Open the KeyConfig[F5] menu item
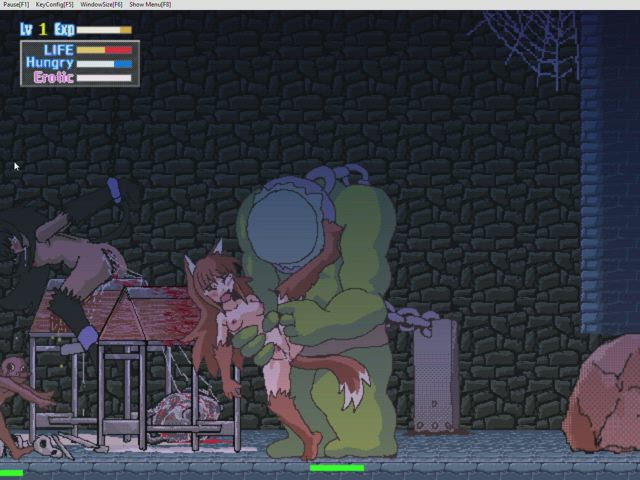Image resolution: width=640 pixels, height=480 pixels. click(55, 4)
